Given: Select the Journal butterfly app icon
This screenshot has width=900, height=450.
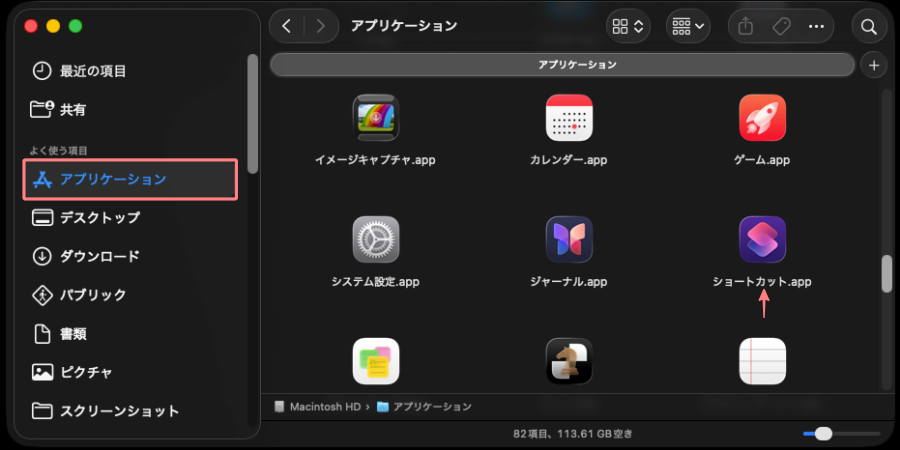Looking at the screenshot, I should 569,239.
